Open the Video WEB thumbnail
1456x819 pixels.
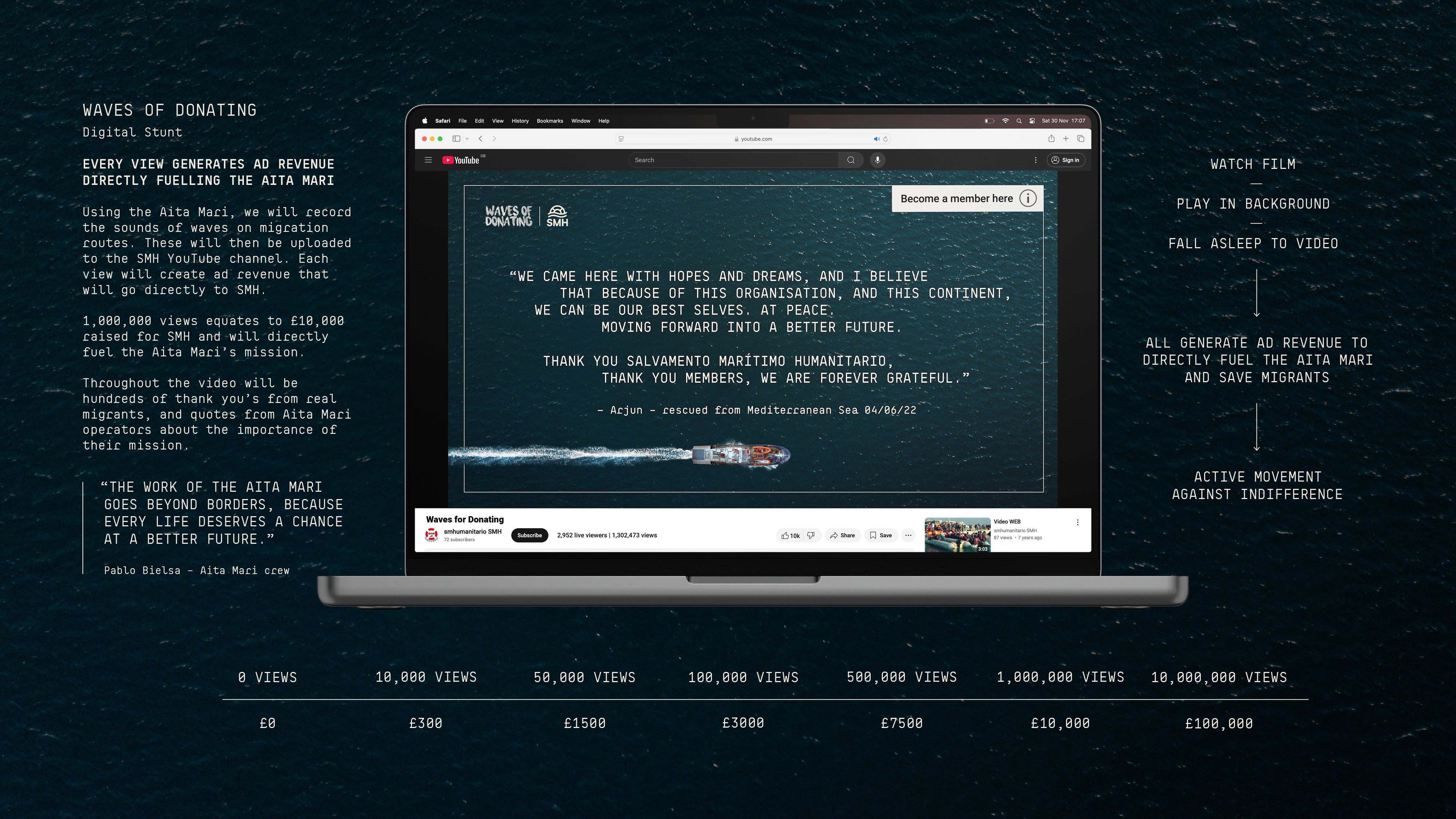[x=957, y=535]
